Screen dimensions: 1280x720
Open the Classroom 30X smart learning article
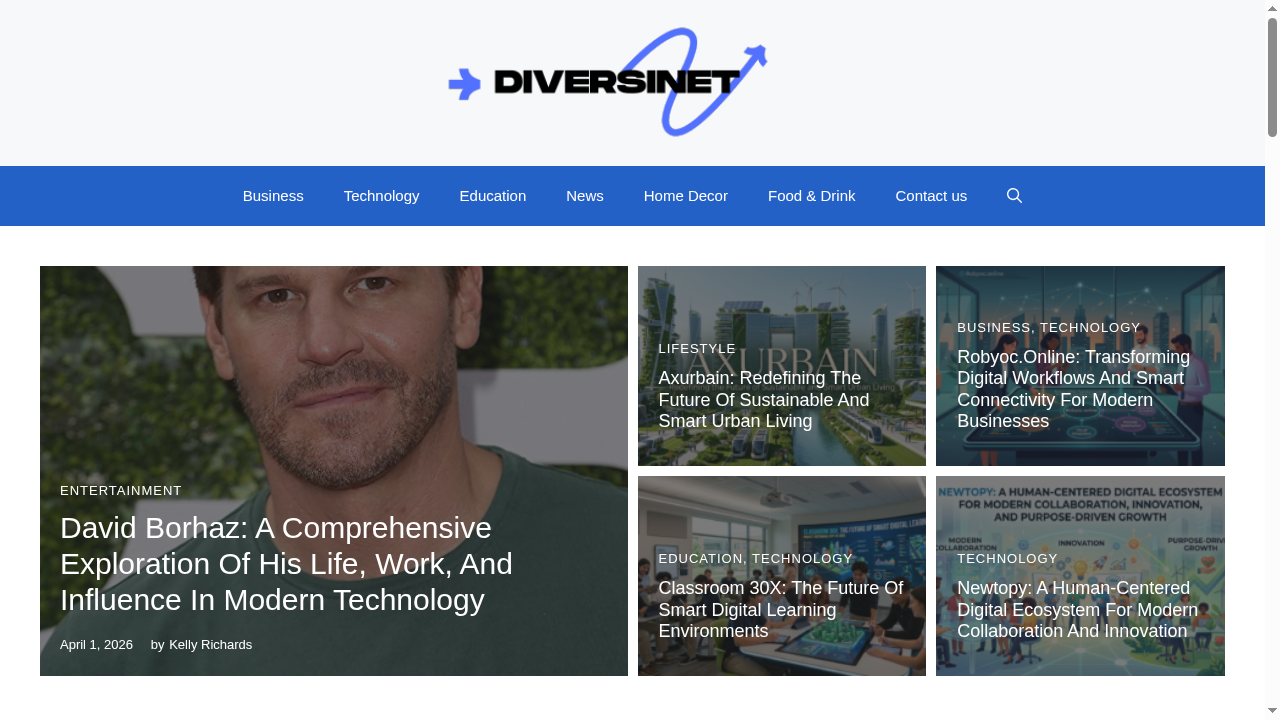780,609
